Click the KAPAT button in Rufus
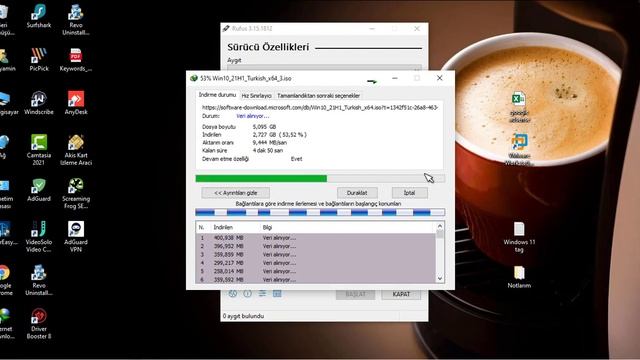Image resolution: width=640 pixels, height=360 pixels. point(401,294)
